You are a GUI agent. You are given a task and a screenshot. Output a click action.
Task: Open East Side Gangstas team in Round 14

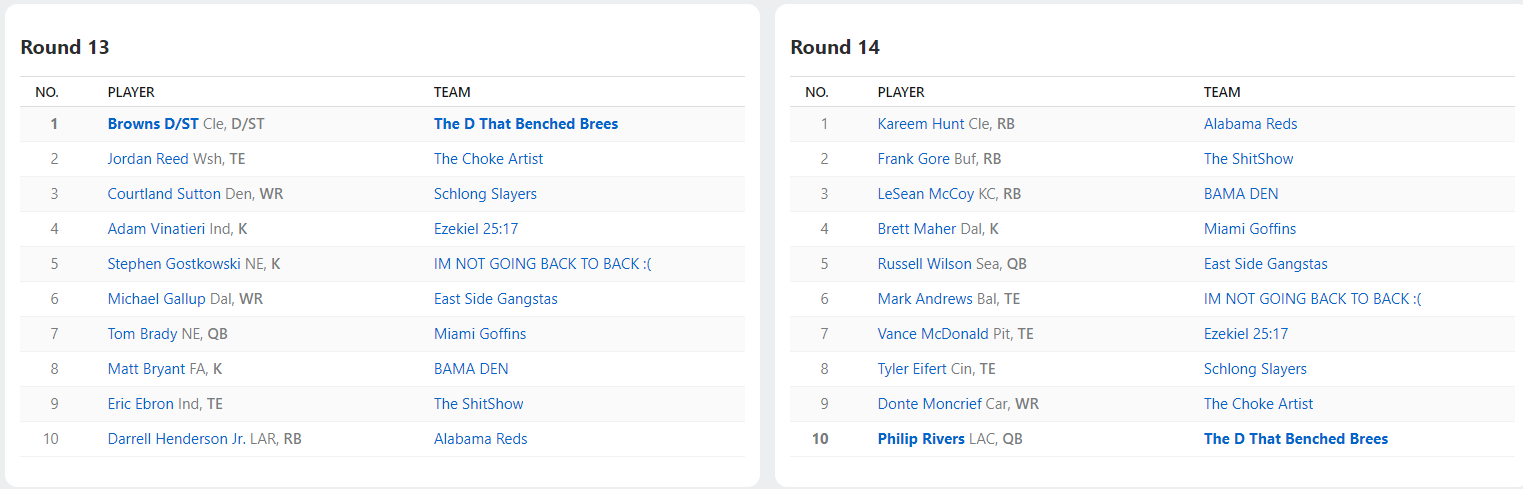(1265, 264)
